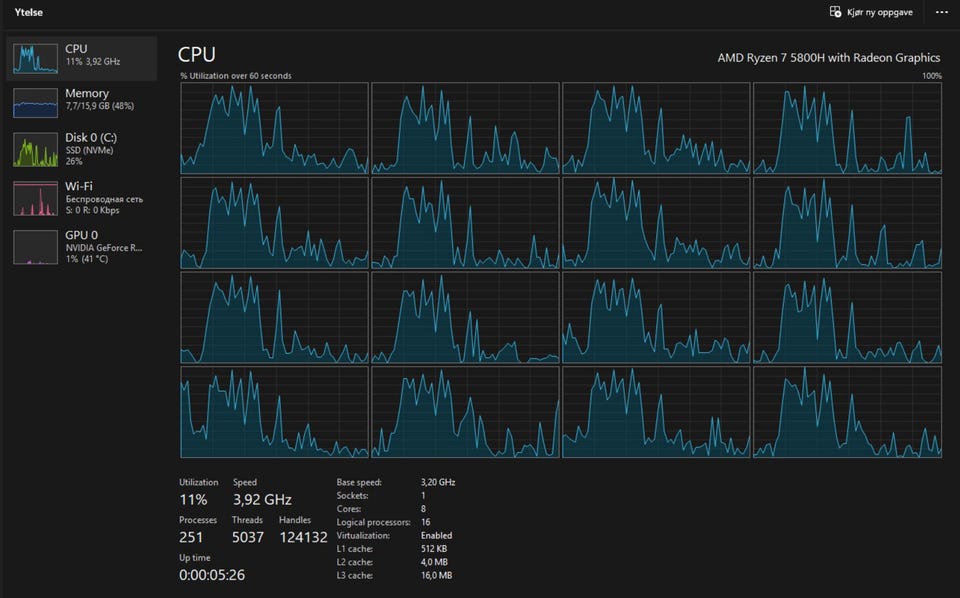Image resolution: width=960 pixels, height=598 pixels.
Task: Select the 'Memory' sidebar label
Action: 87,93
